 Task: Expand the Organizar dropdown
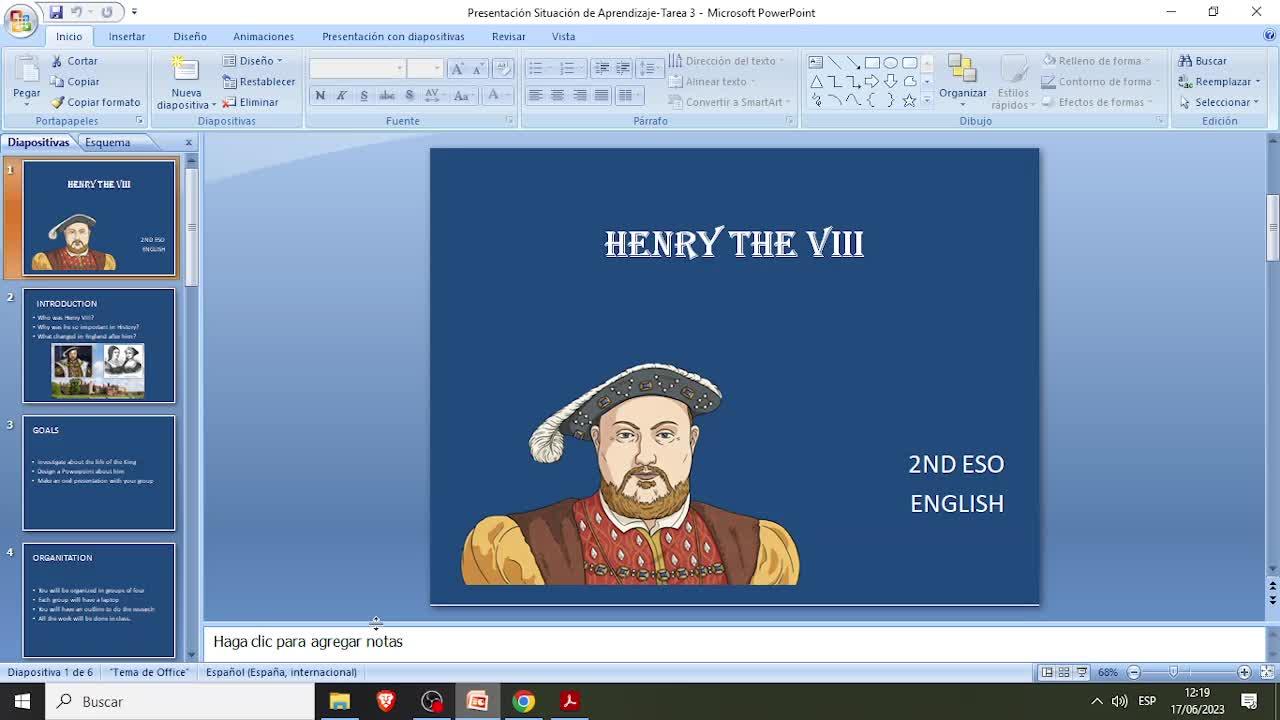[x=962, y=93]
